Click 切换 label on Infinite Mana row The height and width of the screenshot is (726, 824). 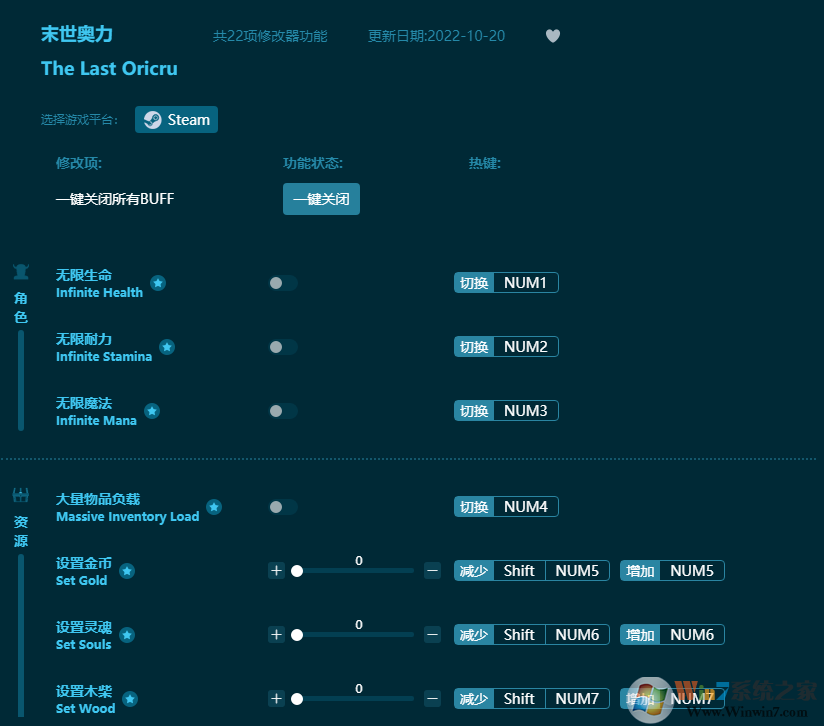click(x=474, y=411)
